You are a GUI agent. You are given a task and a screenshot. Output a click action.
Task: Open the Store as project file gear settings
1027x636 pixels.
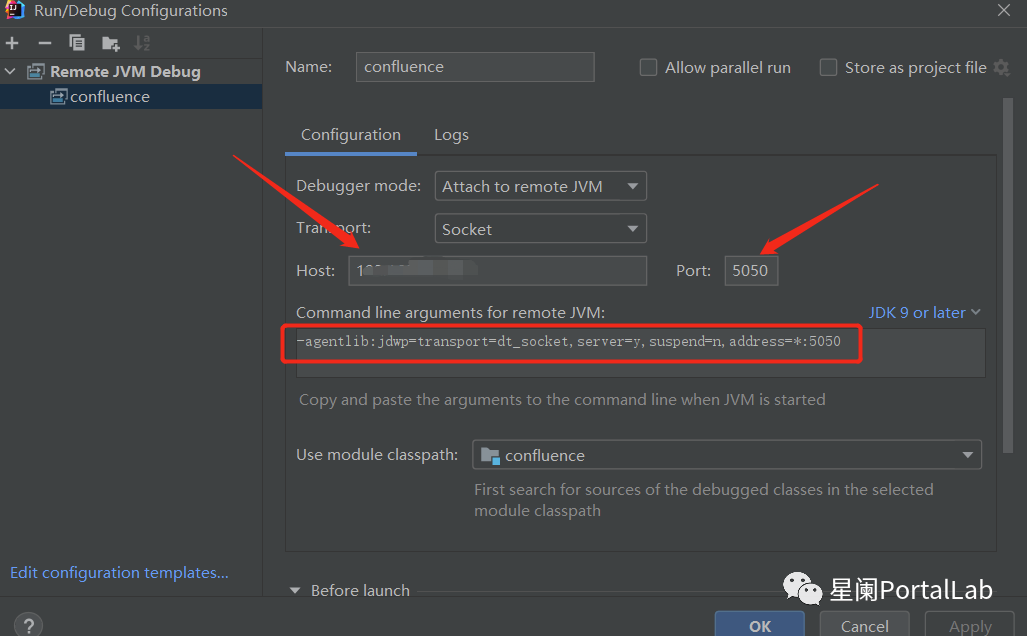[x=1001, y=67]
